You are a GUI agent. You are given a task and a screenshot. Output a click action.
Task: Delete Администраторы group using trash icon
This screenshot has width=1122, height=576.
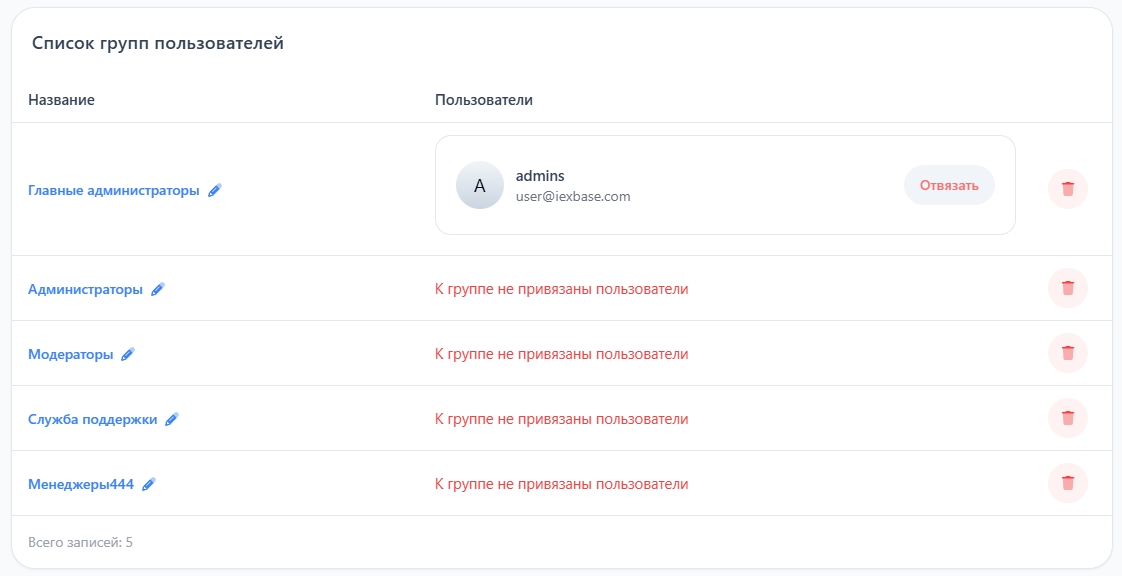pyautogui.click(x=1067, y=288)
